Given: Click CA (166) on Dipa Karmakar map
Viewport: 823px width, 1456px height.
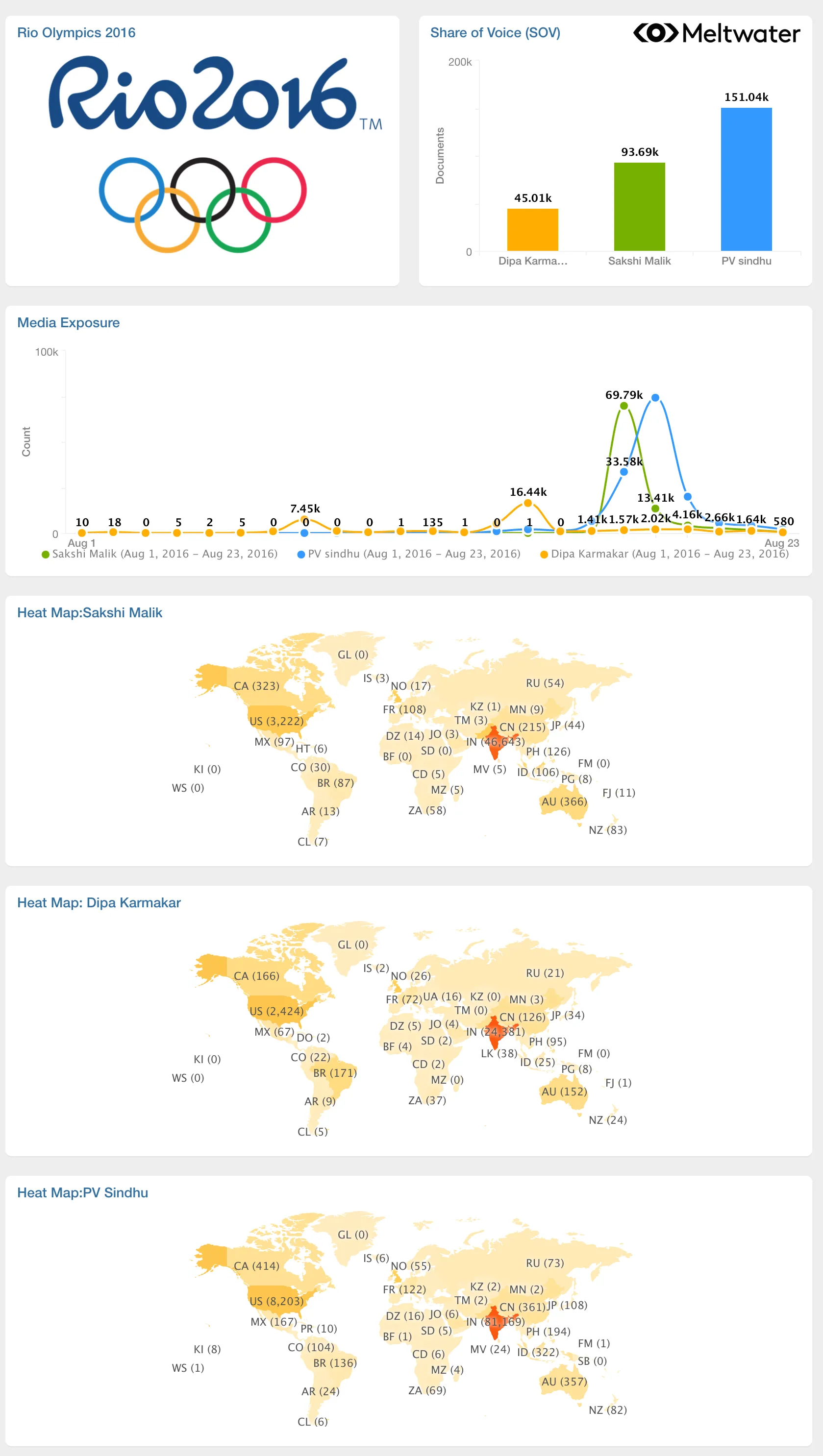Looking at the screenshot, I should tap(256, 975).
